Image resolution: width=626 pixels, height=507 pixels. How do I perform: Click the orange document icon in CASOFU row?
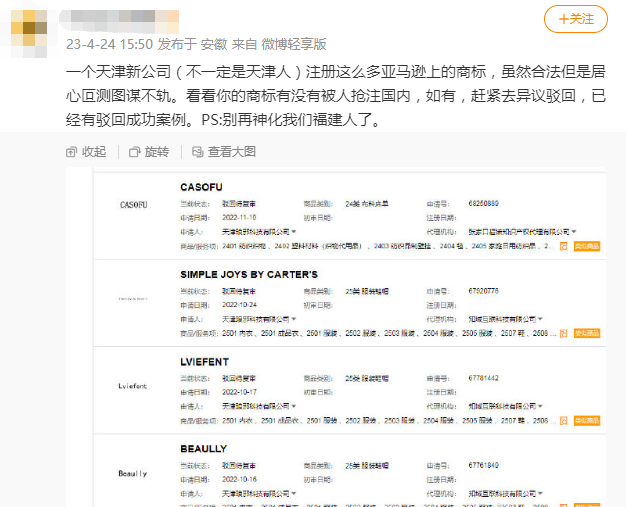pos(563,246)
